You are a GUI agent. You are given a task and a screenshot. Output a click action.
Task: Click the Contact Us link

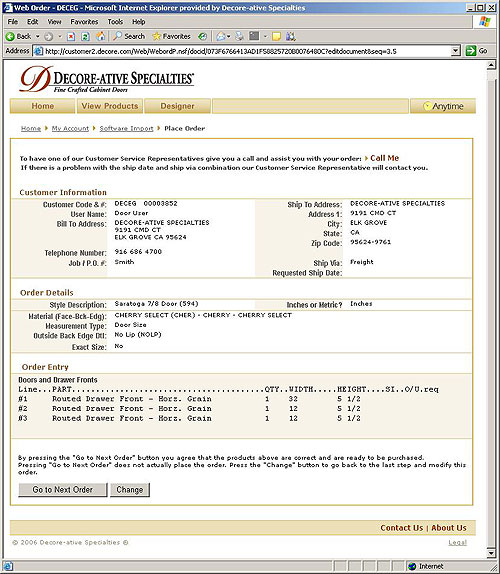pos(402,528)
